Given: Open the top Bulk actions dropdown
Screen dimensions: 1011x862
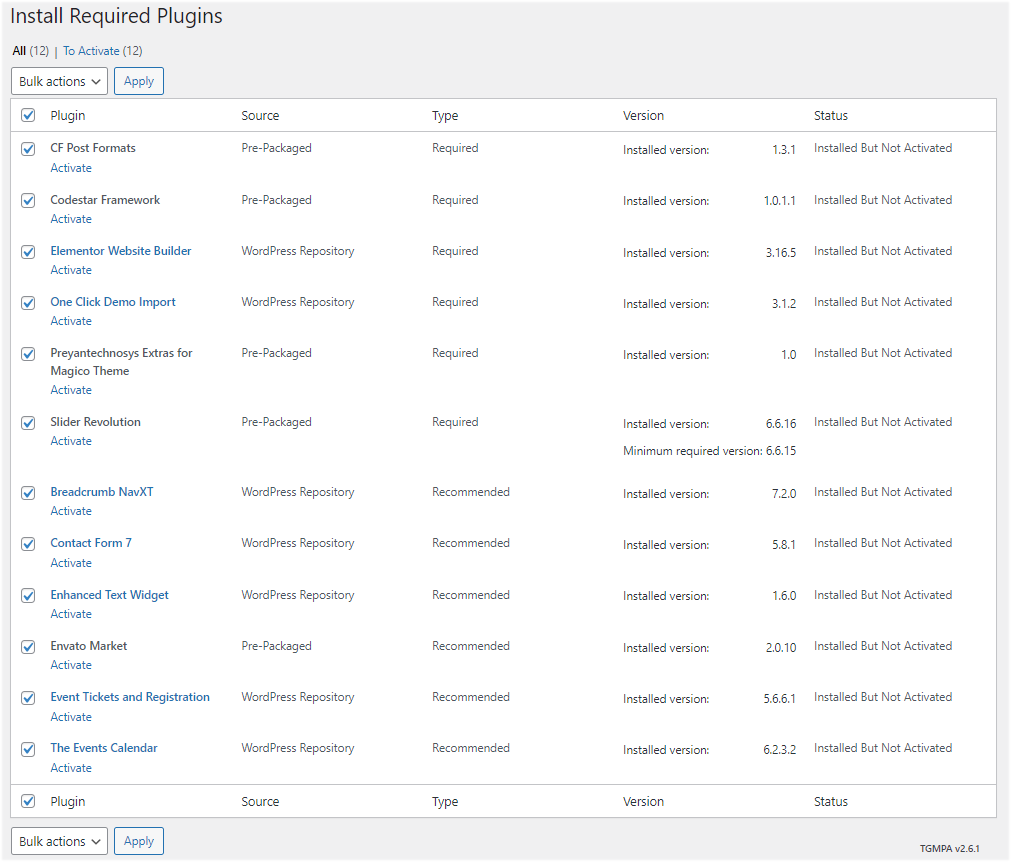Looking at the screenshot, I should coord(59,81).
